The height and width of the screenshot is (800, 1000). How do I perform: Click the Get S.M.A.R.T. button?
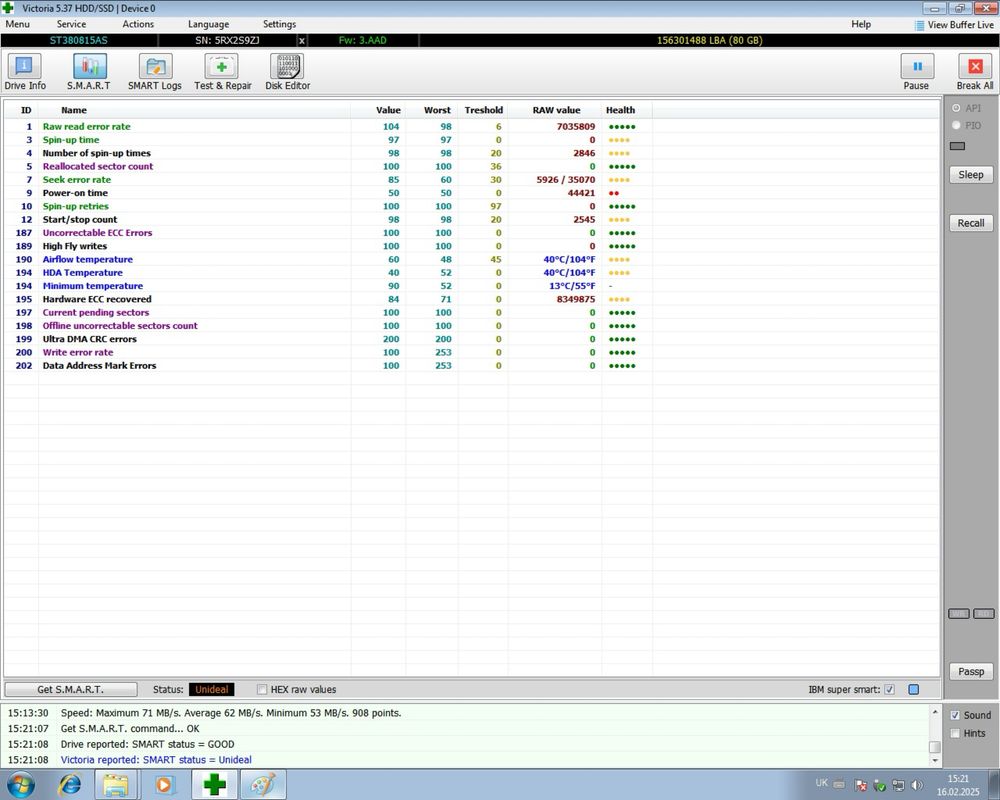coord(70,690)
